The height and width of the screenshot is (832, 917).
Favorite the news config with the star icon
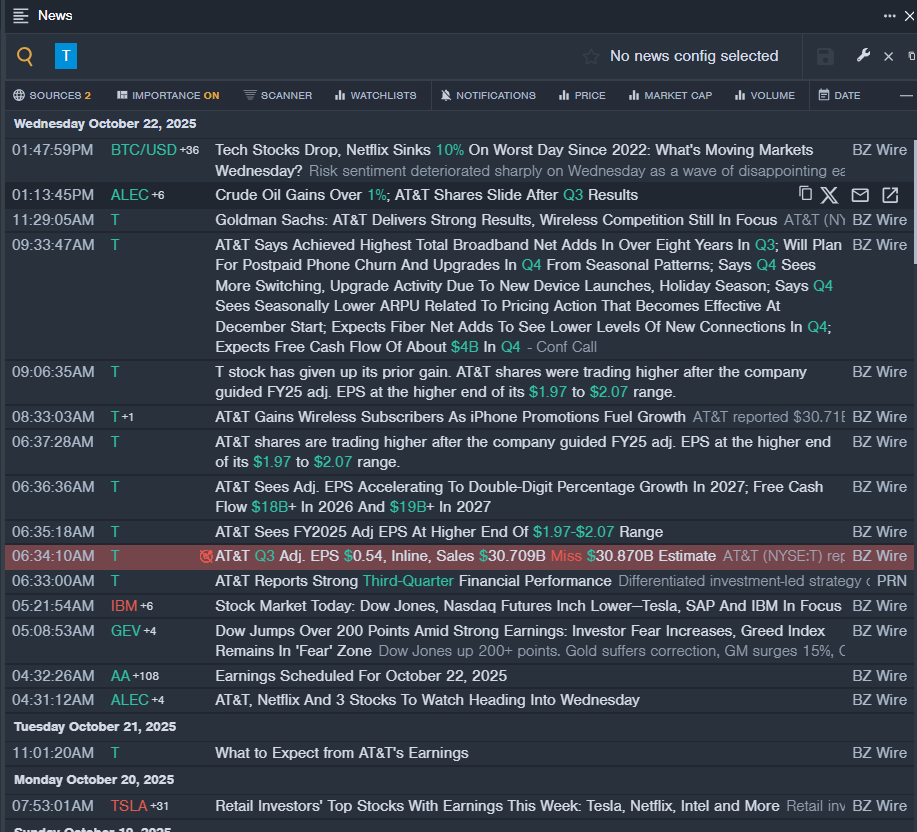click(591, 57)
